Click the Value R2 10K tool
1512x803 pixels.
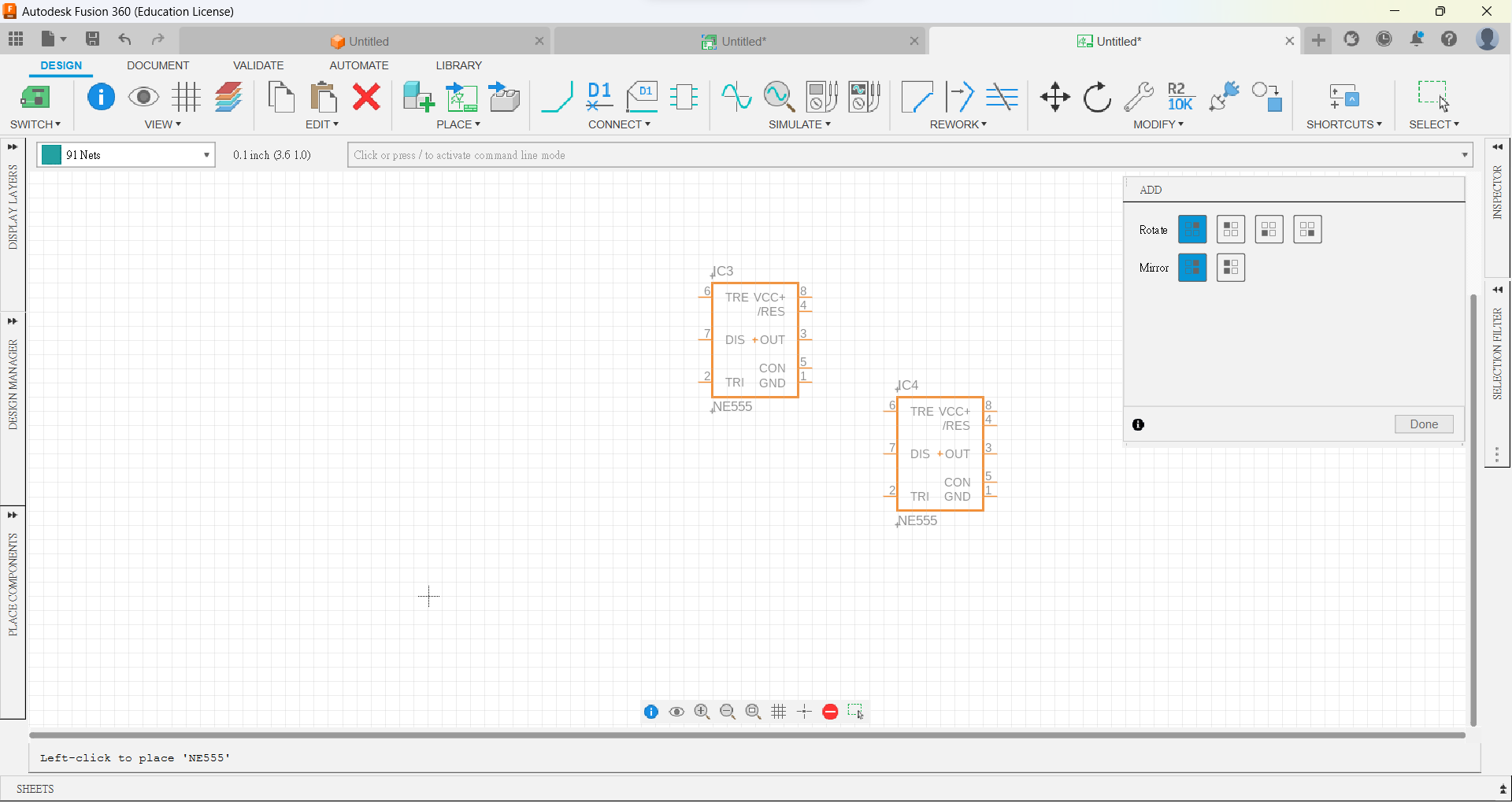click(x=1180, y=98)
